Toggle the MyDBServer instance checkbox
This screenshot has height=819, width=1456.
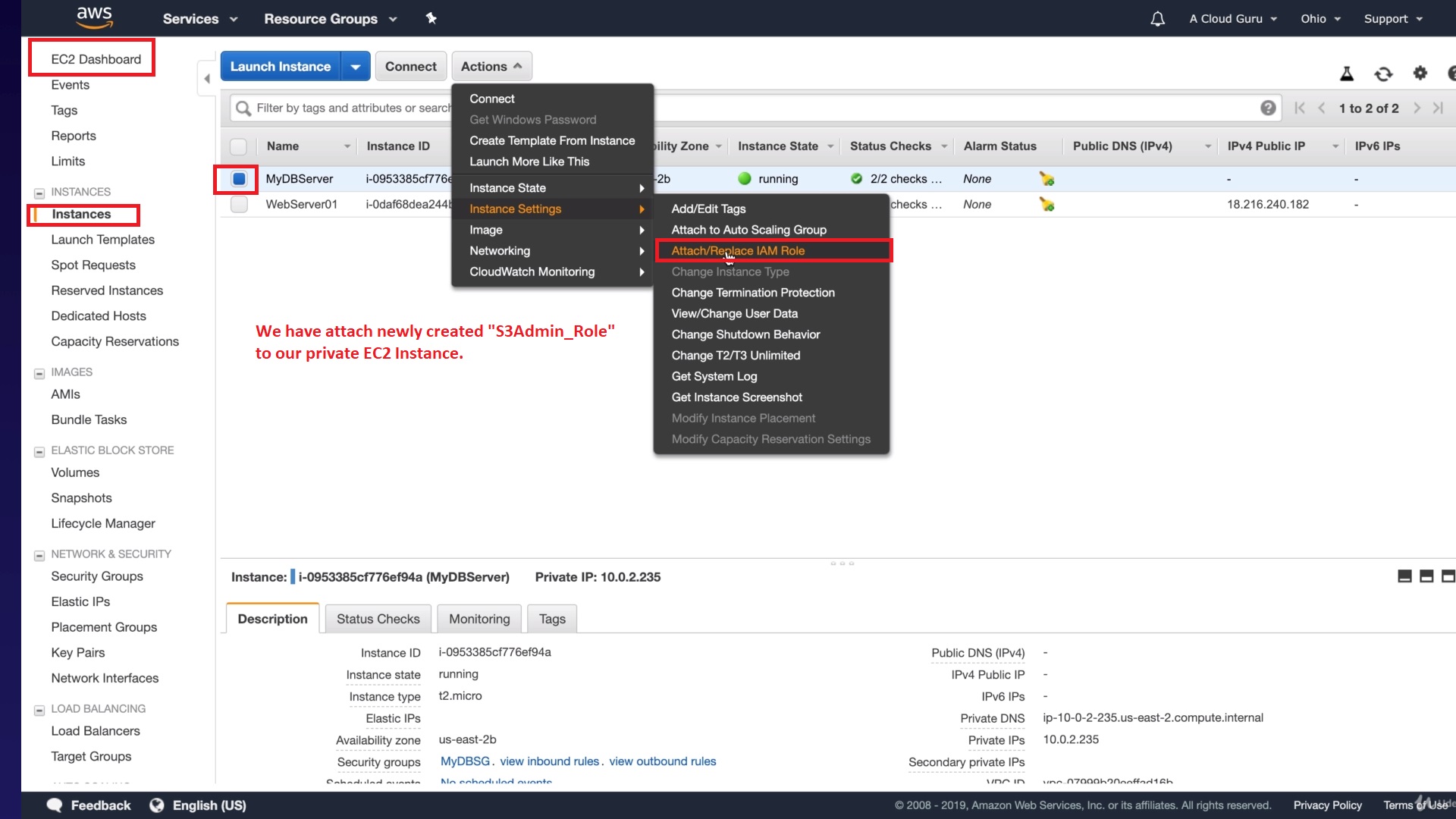tap(239, 178)
